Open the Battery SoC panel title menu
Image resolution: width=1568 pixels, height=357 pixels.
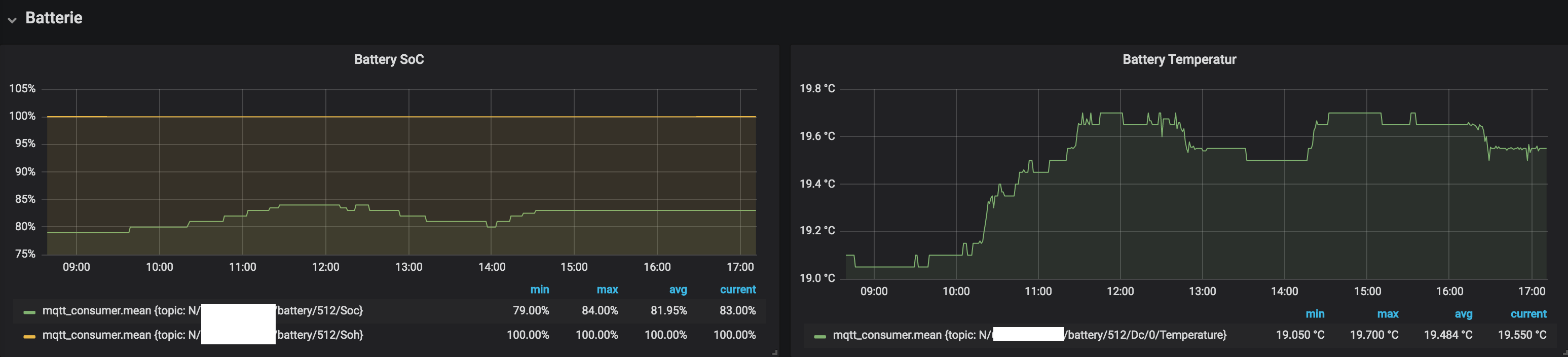pos(389,60)
